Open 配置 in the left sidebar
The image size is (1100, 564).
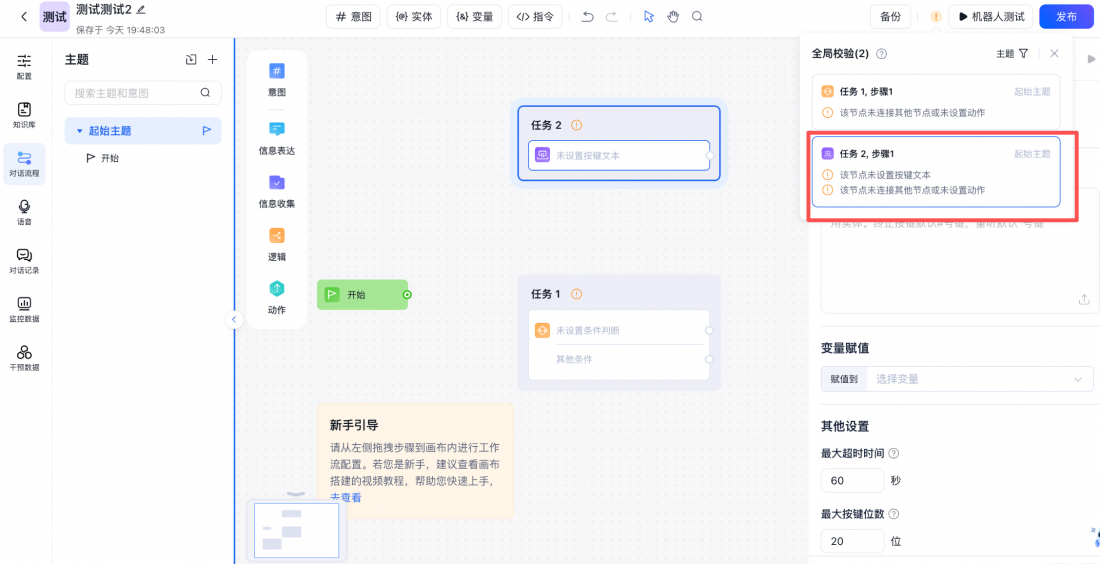point(24,66)
